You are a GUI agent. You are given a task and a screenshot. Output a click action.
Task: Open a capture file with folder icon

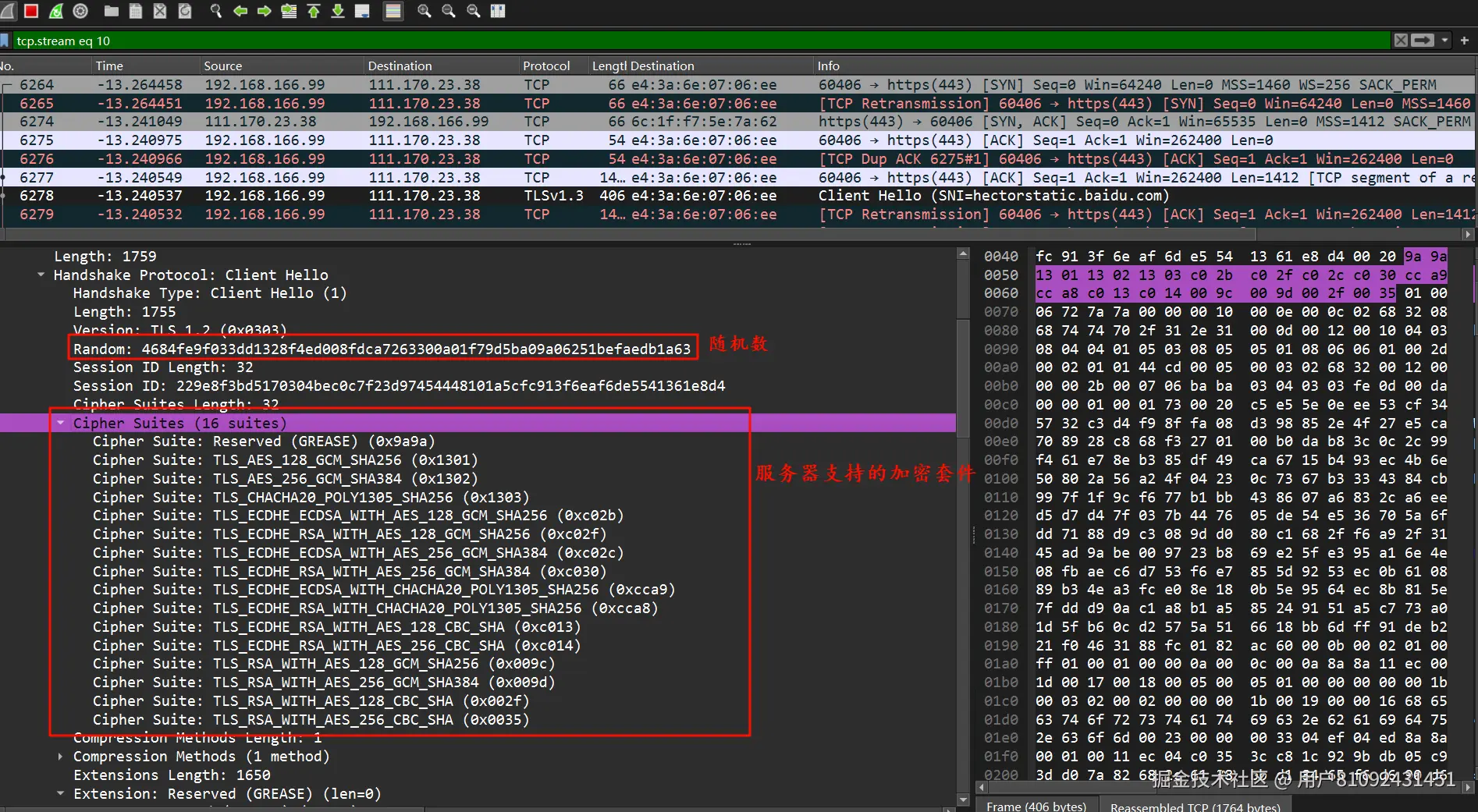112,11
